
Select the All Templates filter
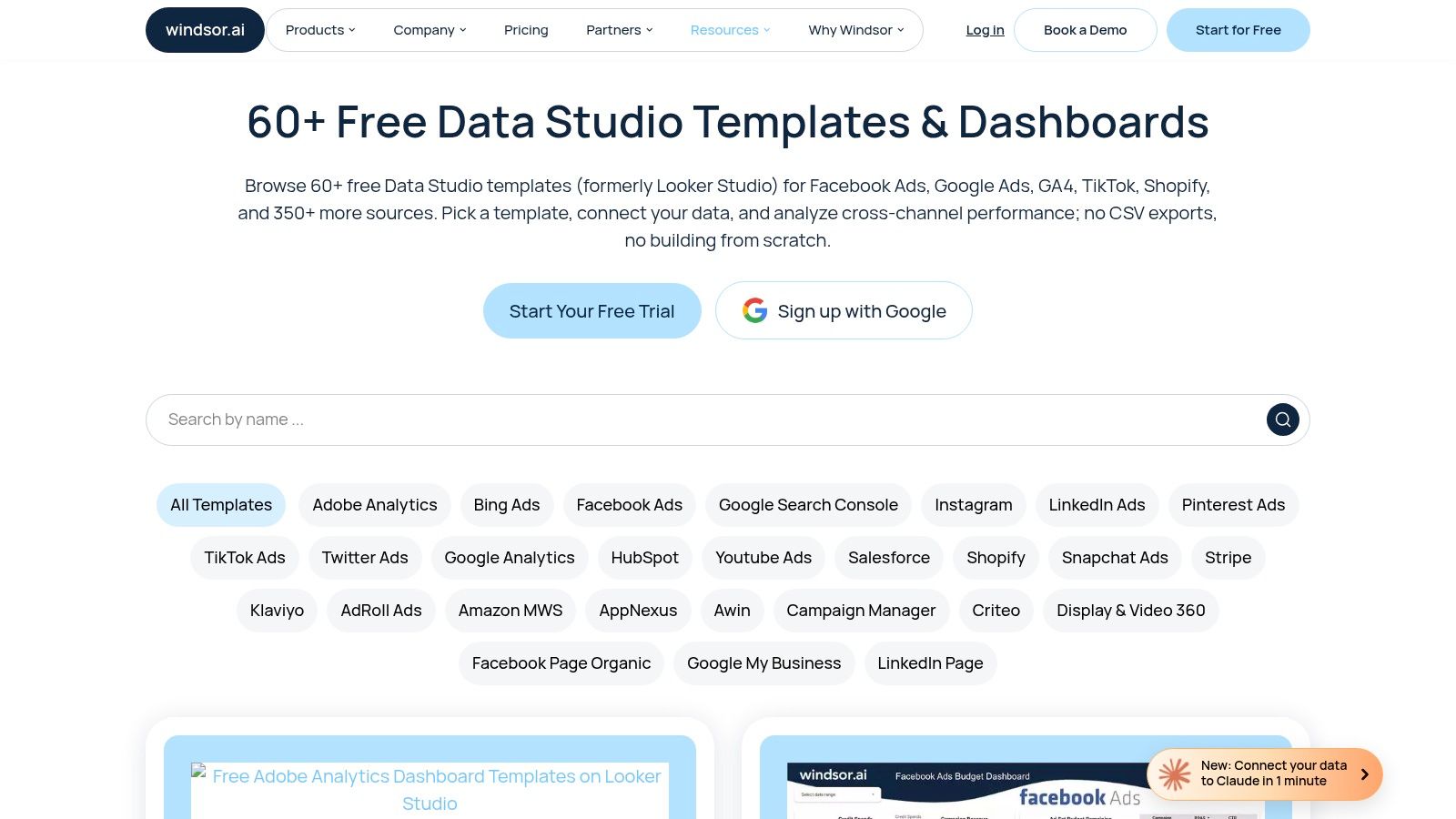(x=221, y=505)
